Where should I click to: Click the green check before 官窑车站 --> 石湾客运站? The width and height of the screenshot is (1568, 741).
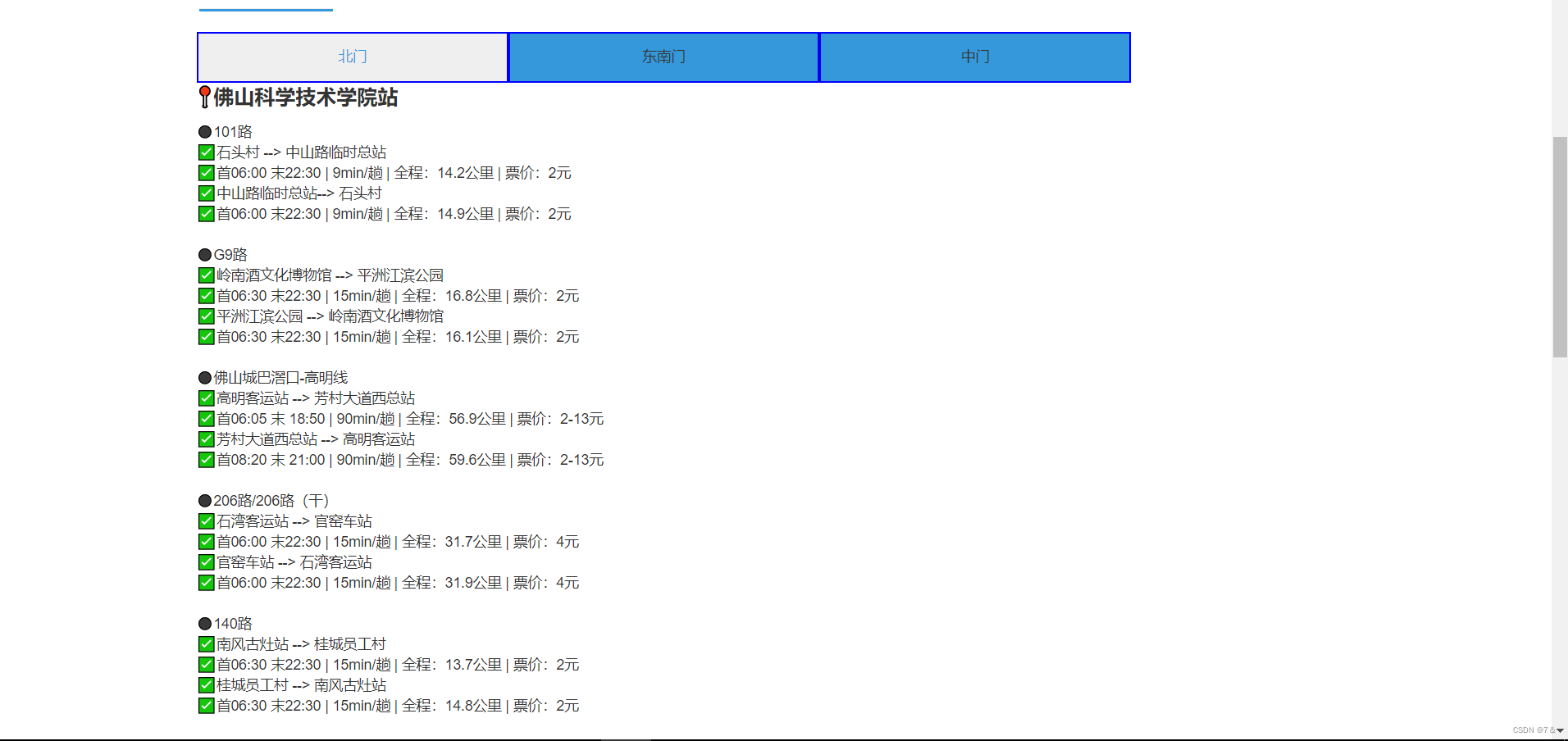pyautogui.click(x=207, y=562)
